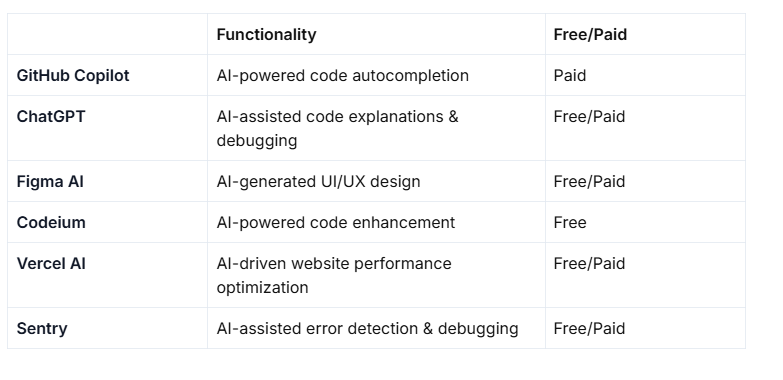Click Free/Paid value in Vercel AI row
The width and height of the screenshot is (783, 380).
pyautogui.click(x=589, y=263)
